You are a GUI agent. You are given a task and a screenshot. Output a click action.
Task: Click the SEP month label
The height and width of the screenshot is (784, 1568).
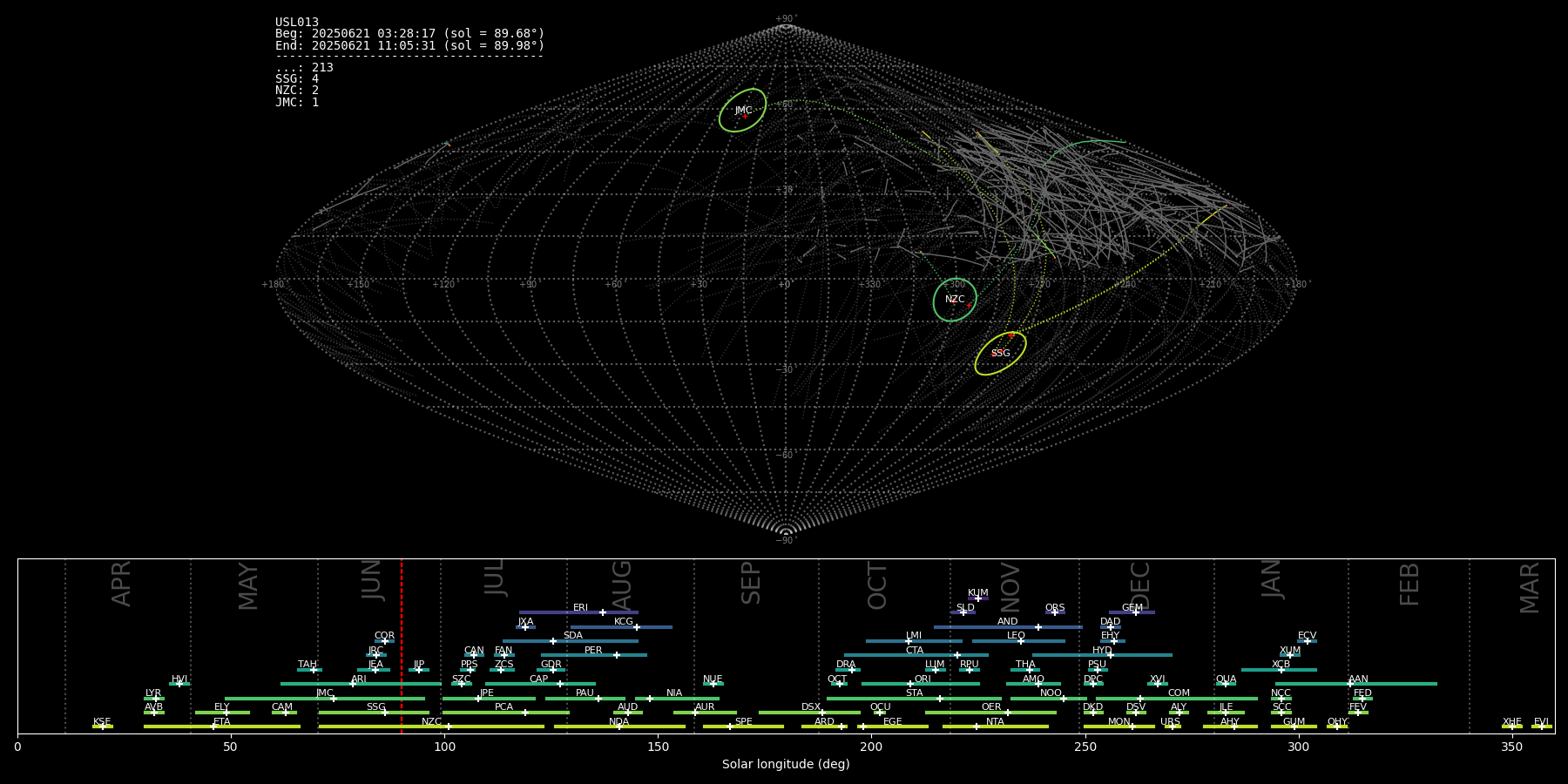coord(750,583)
